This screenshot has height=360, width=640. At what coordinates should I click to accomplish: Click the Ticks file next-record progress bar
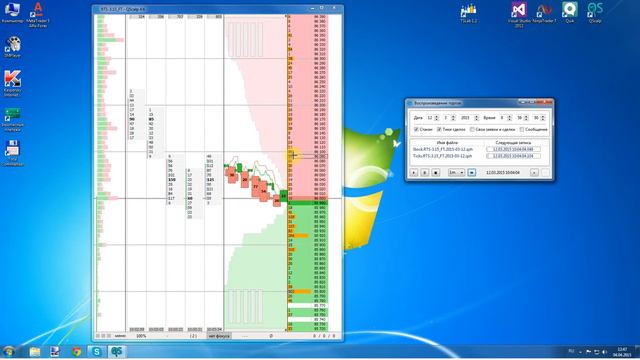(x=513, y=156)
